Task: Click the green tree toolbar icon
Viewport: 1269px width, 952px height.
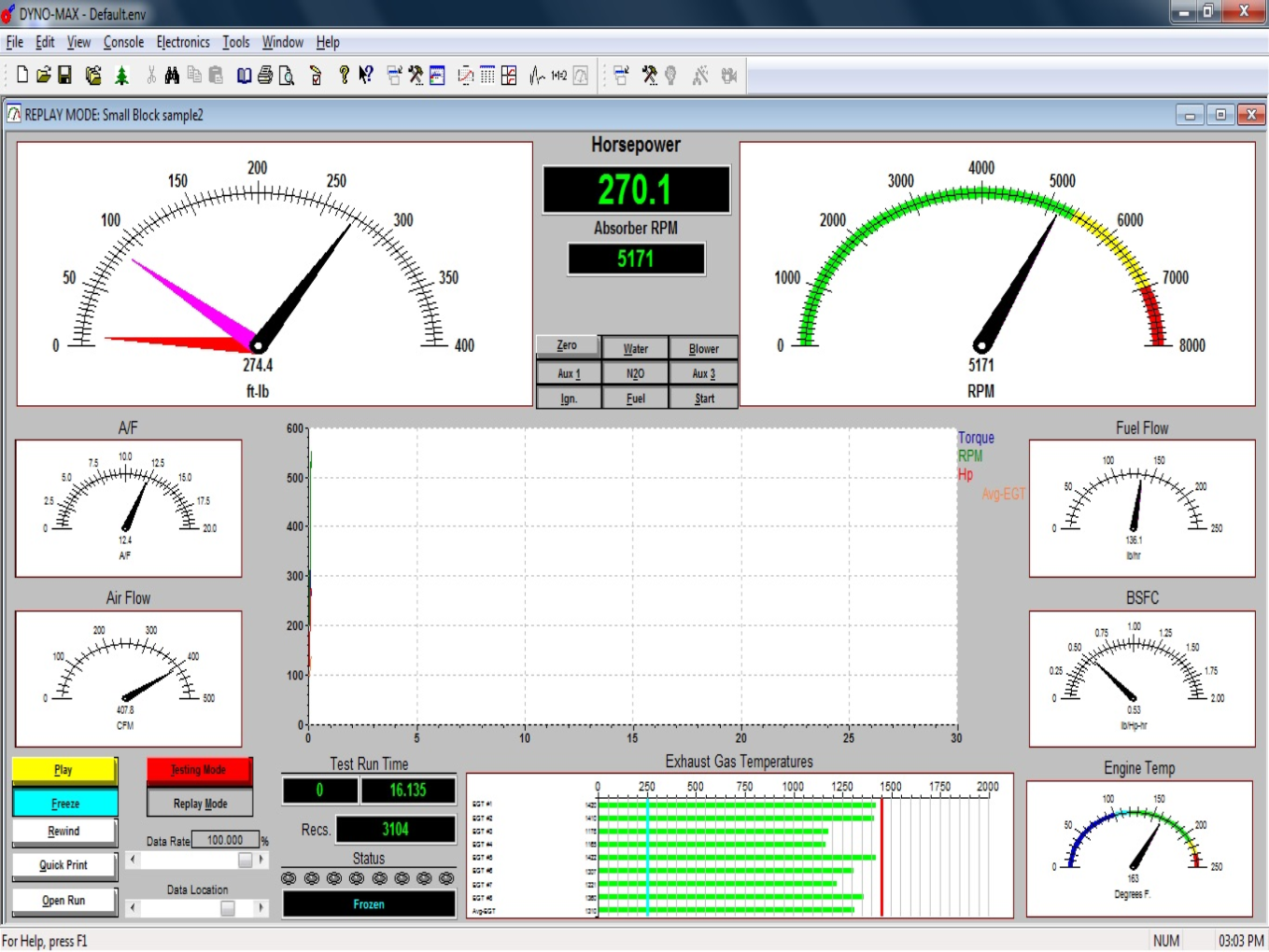Action: click(122, 76)
